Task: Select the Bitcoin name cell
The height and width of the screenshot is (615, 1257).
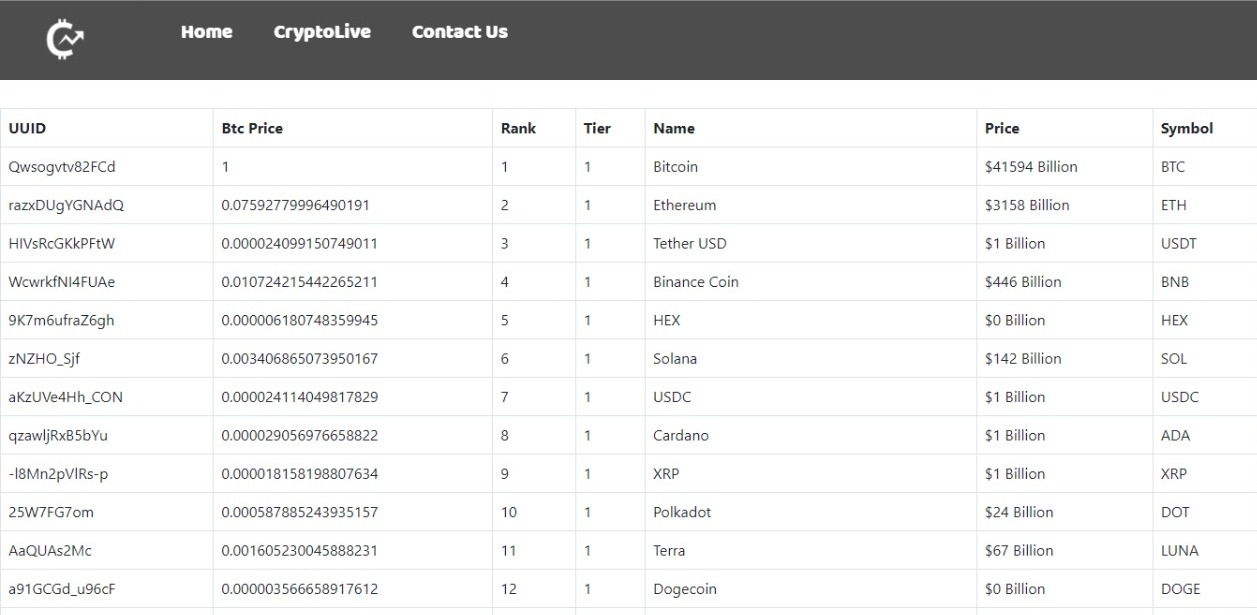Action: 811,167
